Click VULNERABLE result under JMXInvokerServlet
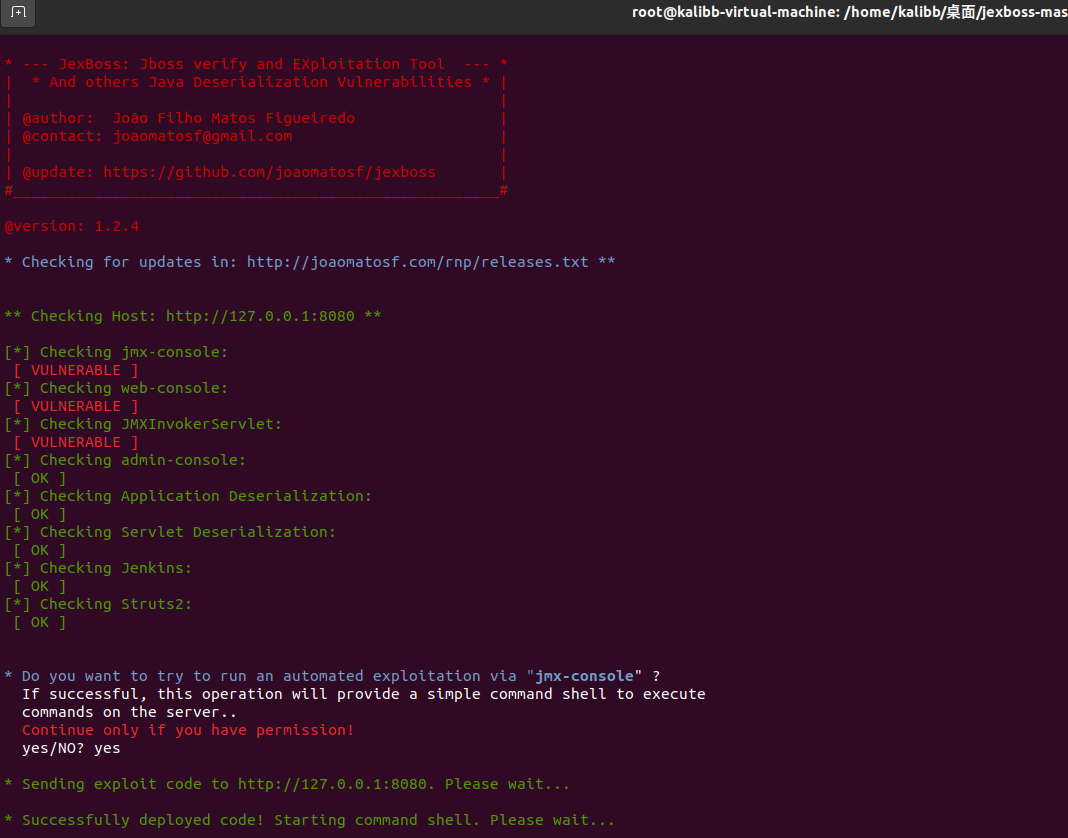 pyautogui.click(x=76, y=443)
